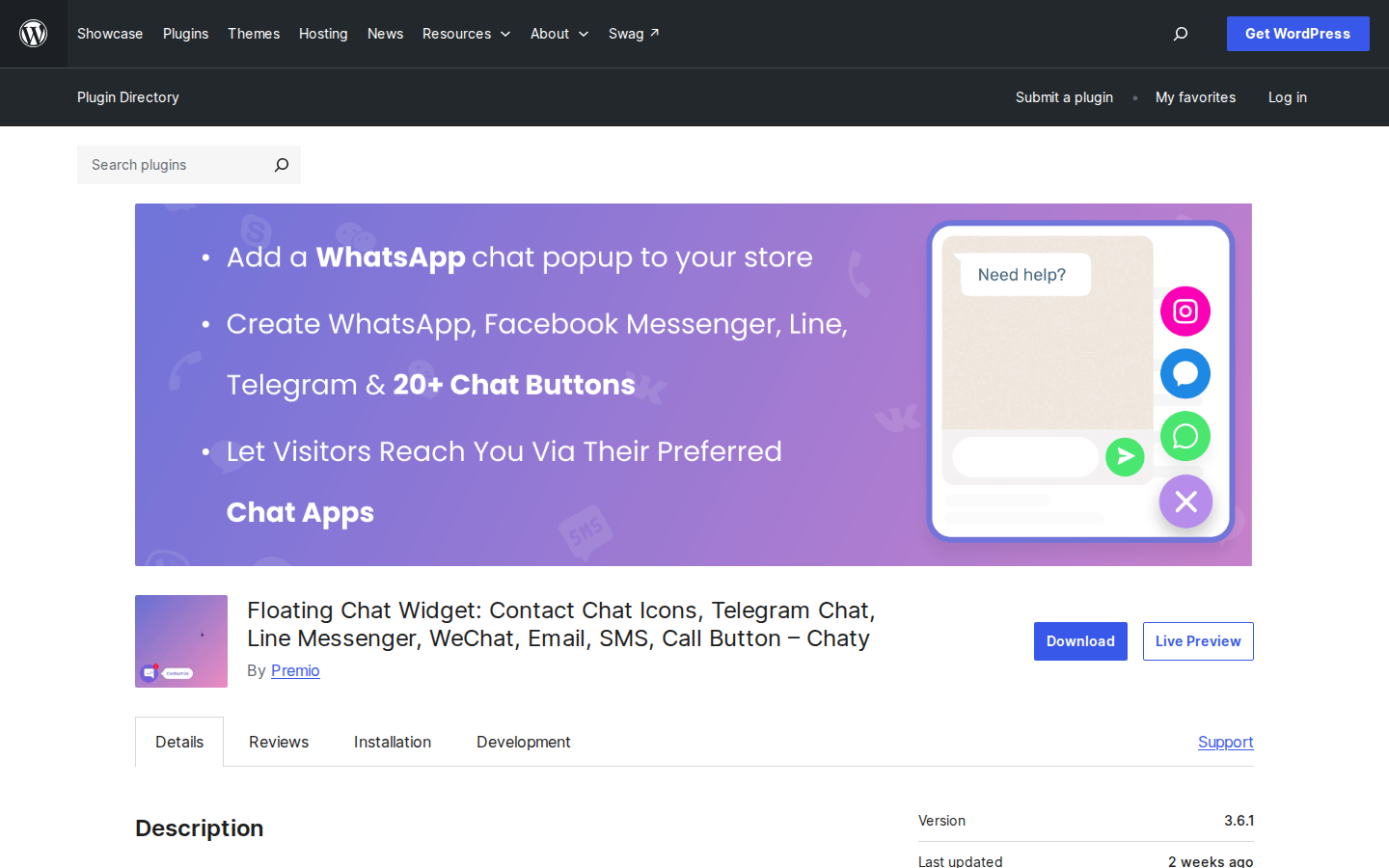
Task: Open the site search magnifier in header
Action: click(x=1181, y=34)
